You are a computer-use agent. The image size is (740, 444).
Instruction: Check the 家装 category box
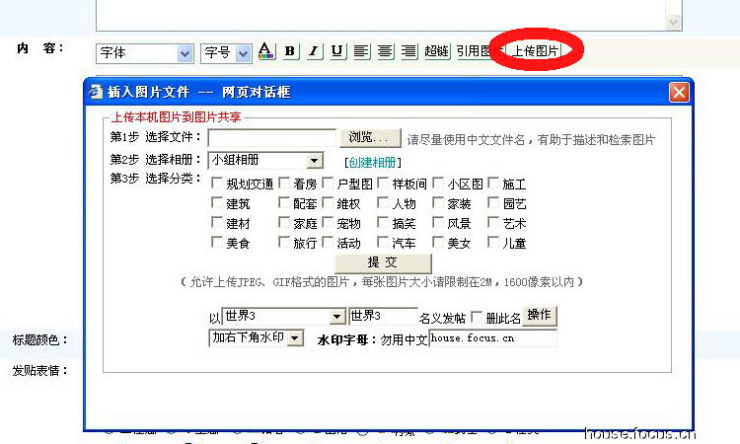(x=438, y=202)
